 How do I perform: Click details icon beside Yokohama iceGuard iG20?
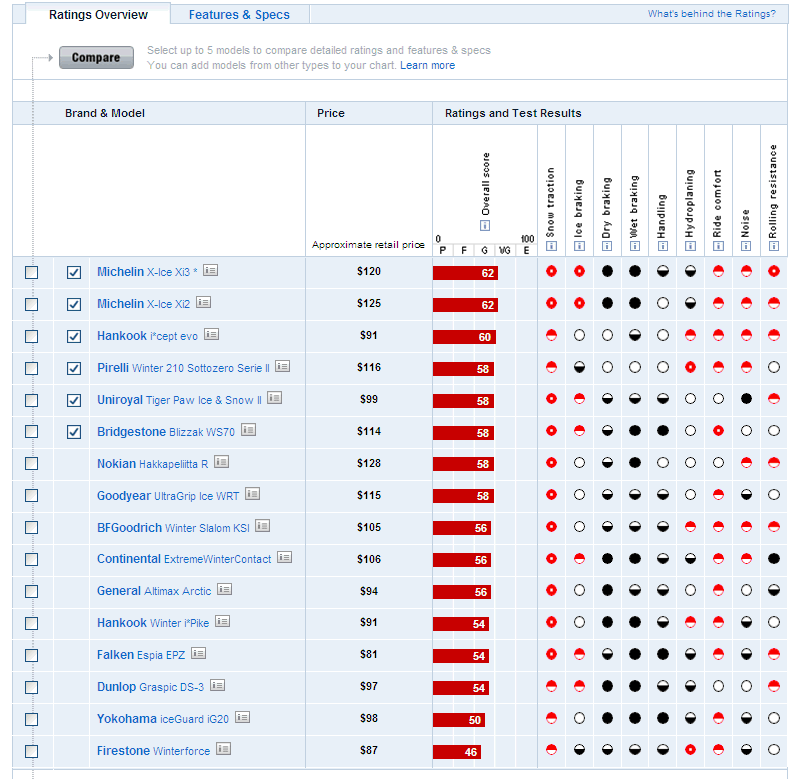pos(242,717)
